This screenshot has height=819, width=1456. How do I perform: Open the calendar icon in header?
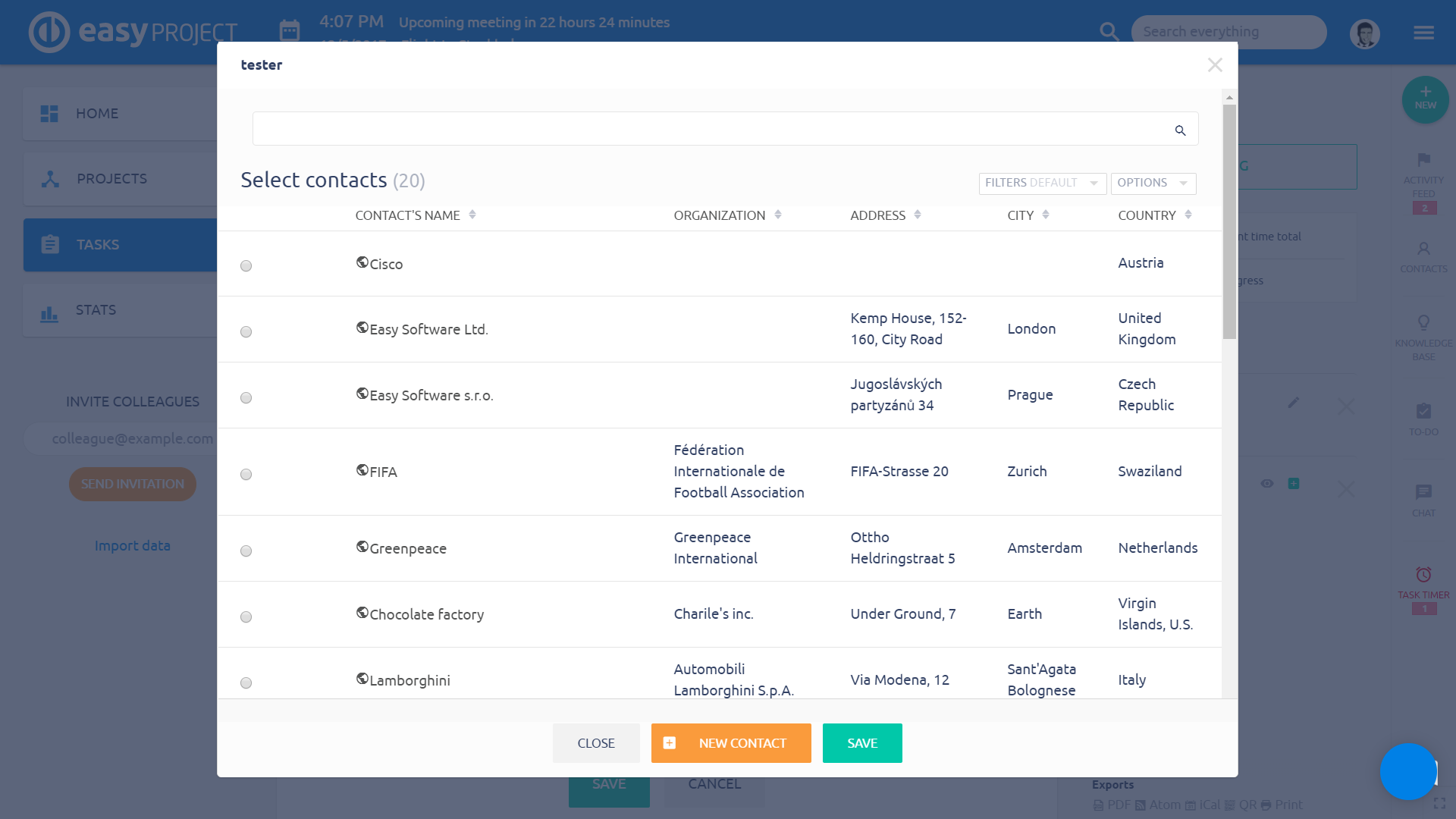click(x=290, y=30)
